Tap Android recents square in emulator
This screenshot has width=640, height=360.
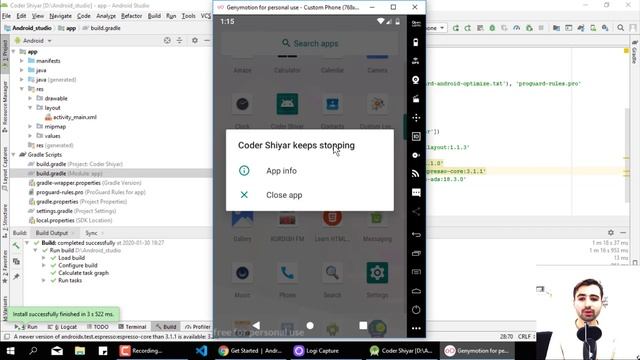pyautogui.click(x=363, y=325)
